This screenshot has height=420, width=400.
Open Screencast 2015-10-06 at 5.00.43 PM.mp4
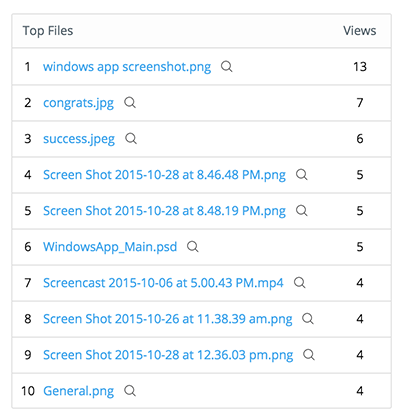click(163, 283)
